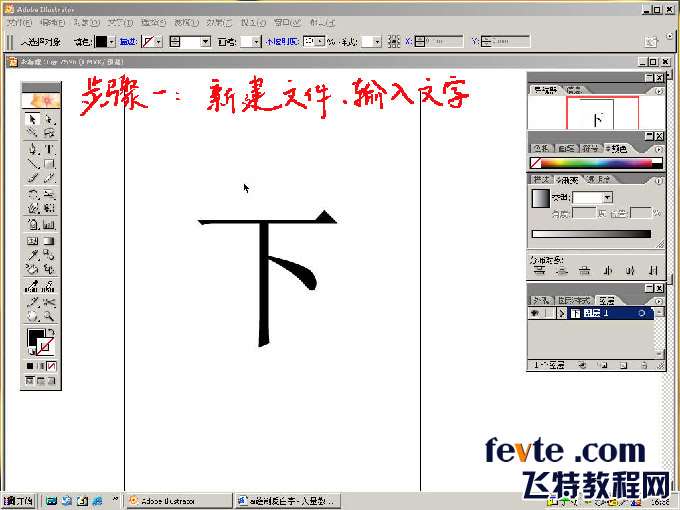Pick the Rectangle tool in the toolbox
The height and width of the screenshot is (510, 680).
49,163
